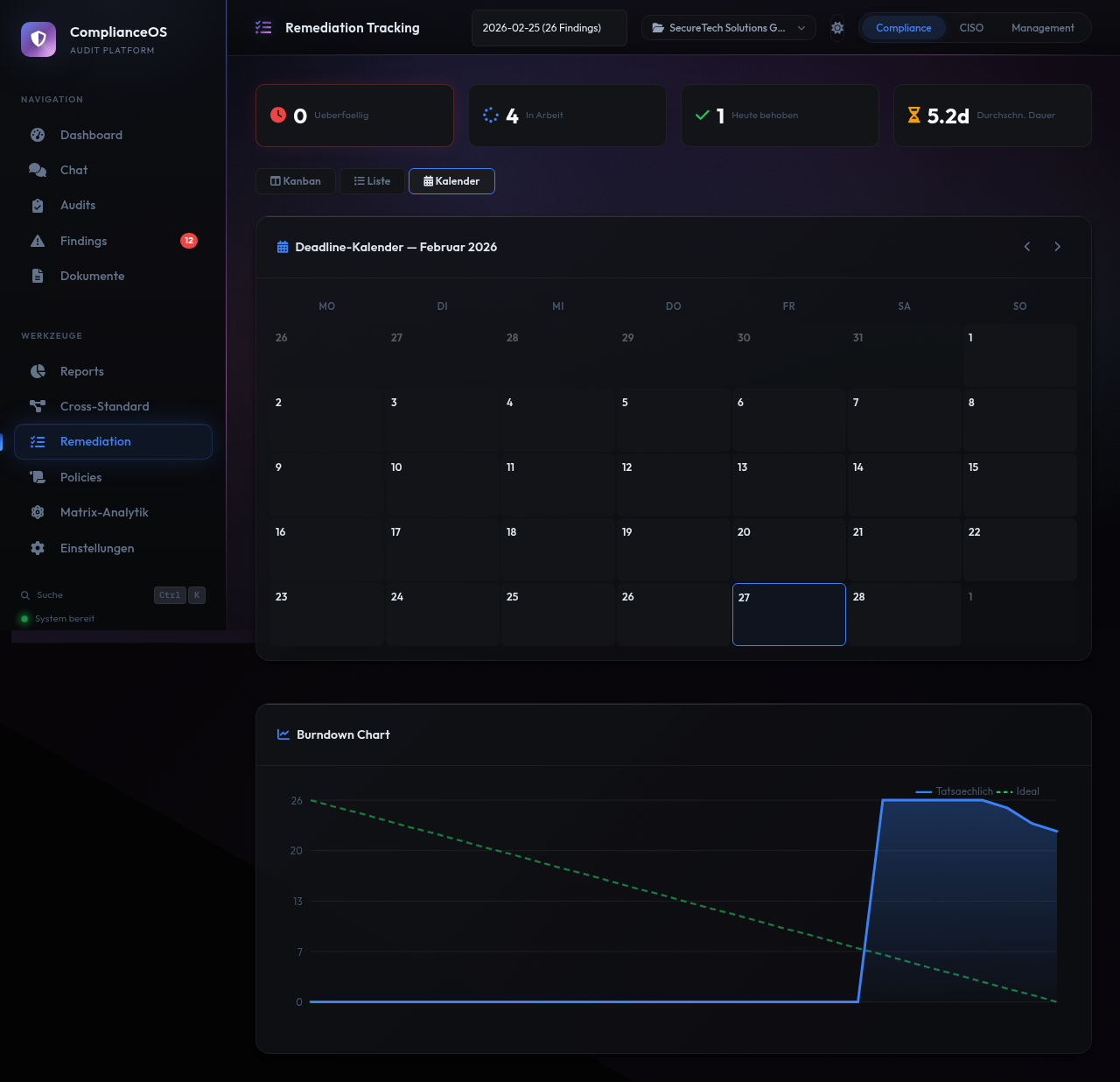
Task: Switch to the Kanban view tab
Action: pos(296,181)
